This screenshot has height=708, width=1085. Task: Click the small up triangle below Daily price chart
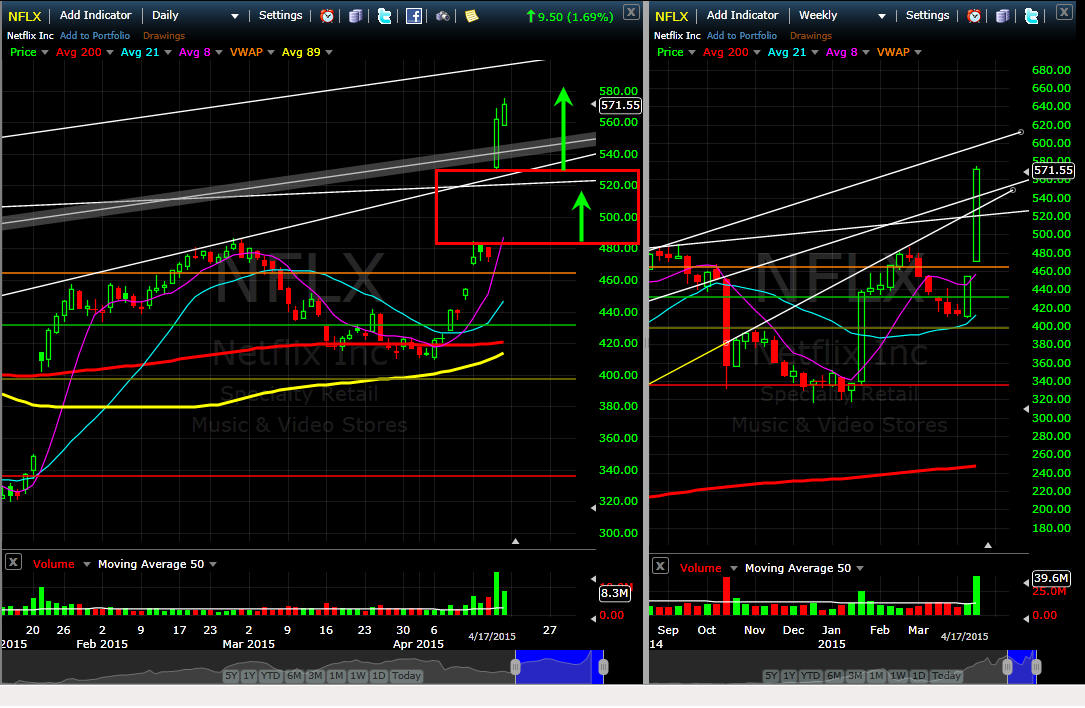(x=516, y=541)
